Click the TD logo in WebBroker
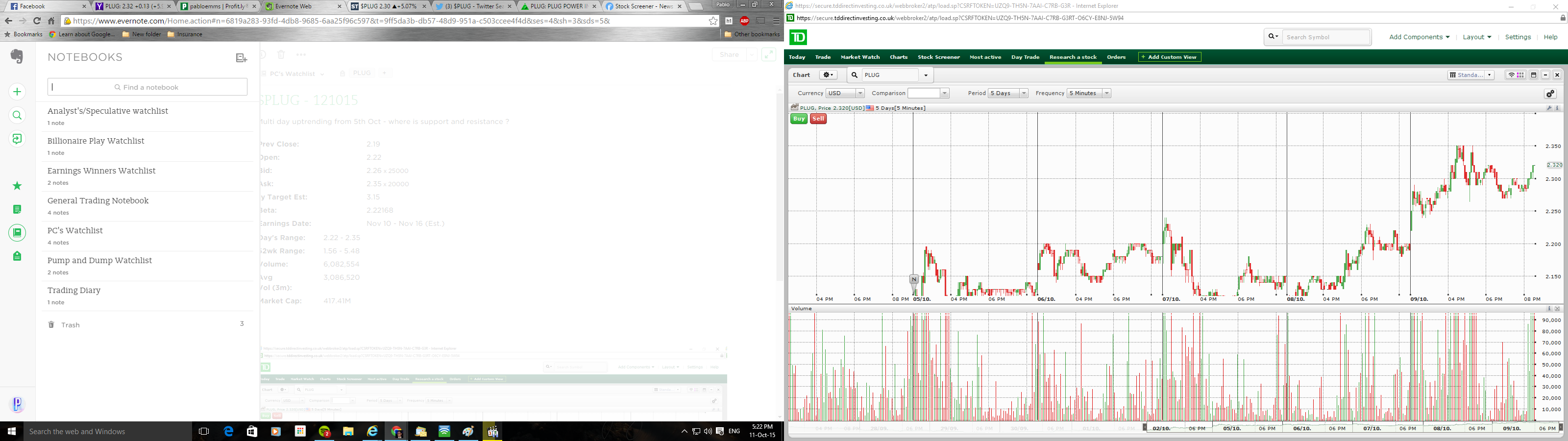 tap(798, 38)
